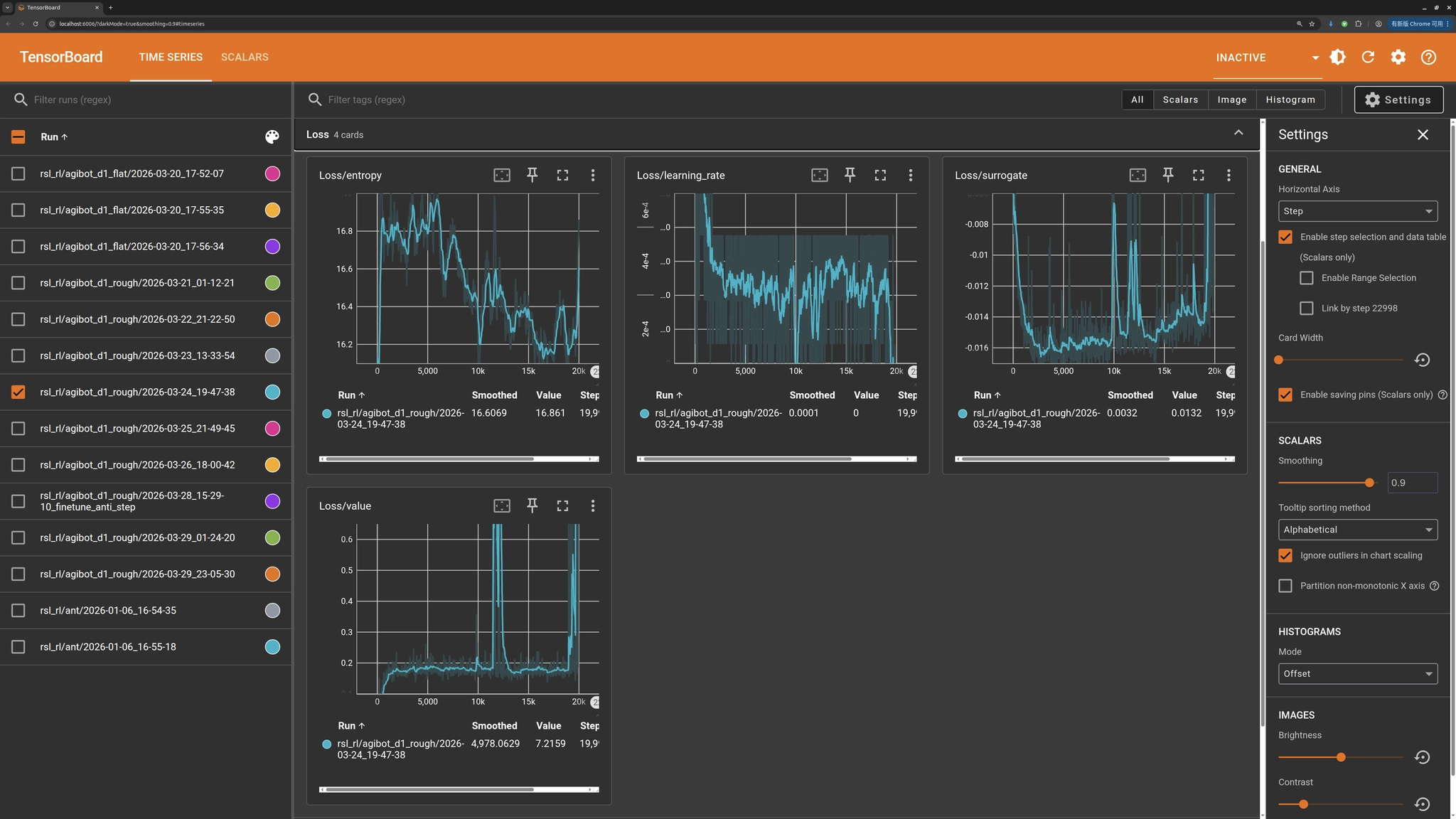Toggle the Settings button above cards
1456x819 pixels.
click(1398, 100)
